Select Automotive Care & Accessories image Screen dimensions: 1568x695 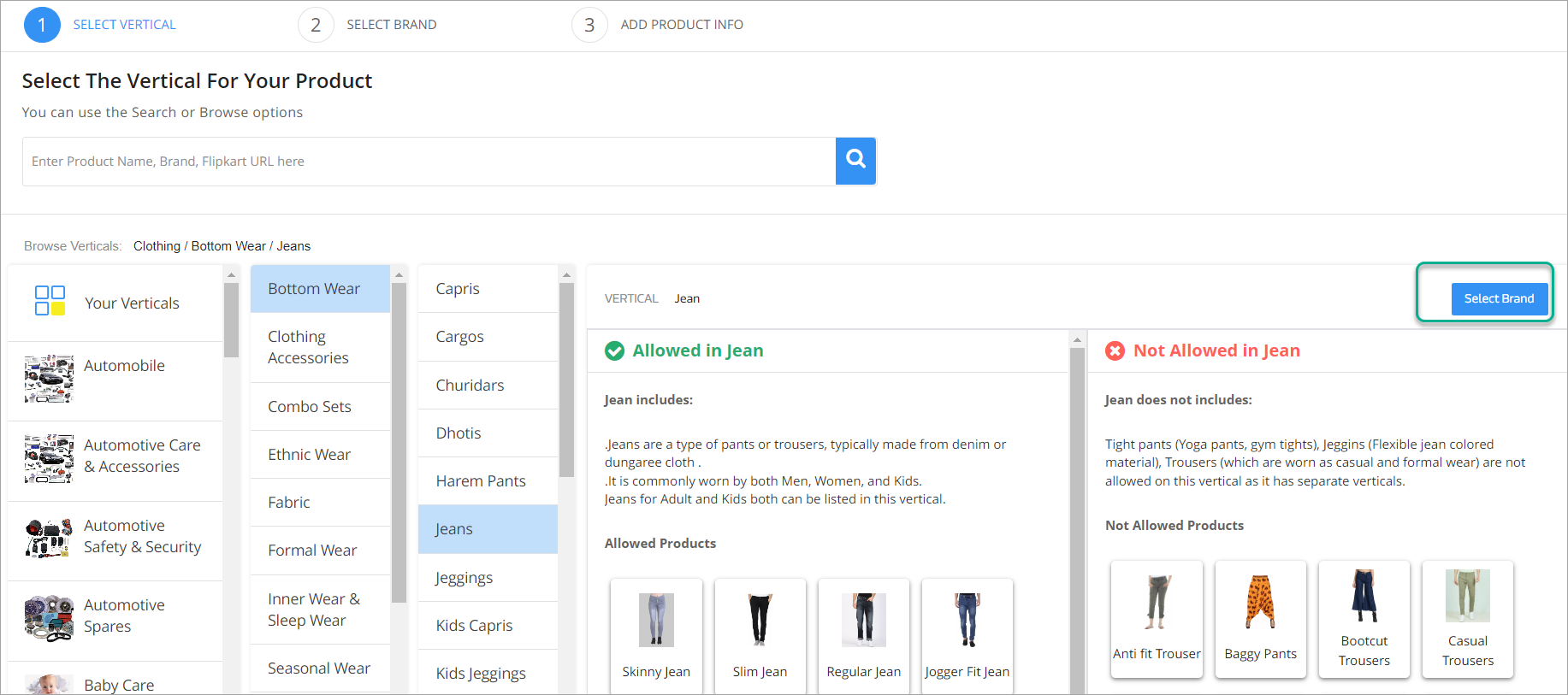click(x=49, y=459)
